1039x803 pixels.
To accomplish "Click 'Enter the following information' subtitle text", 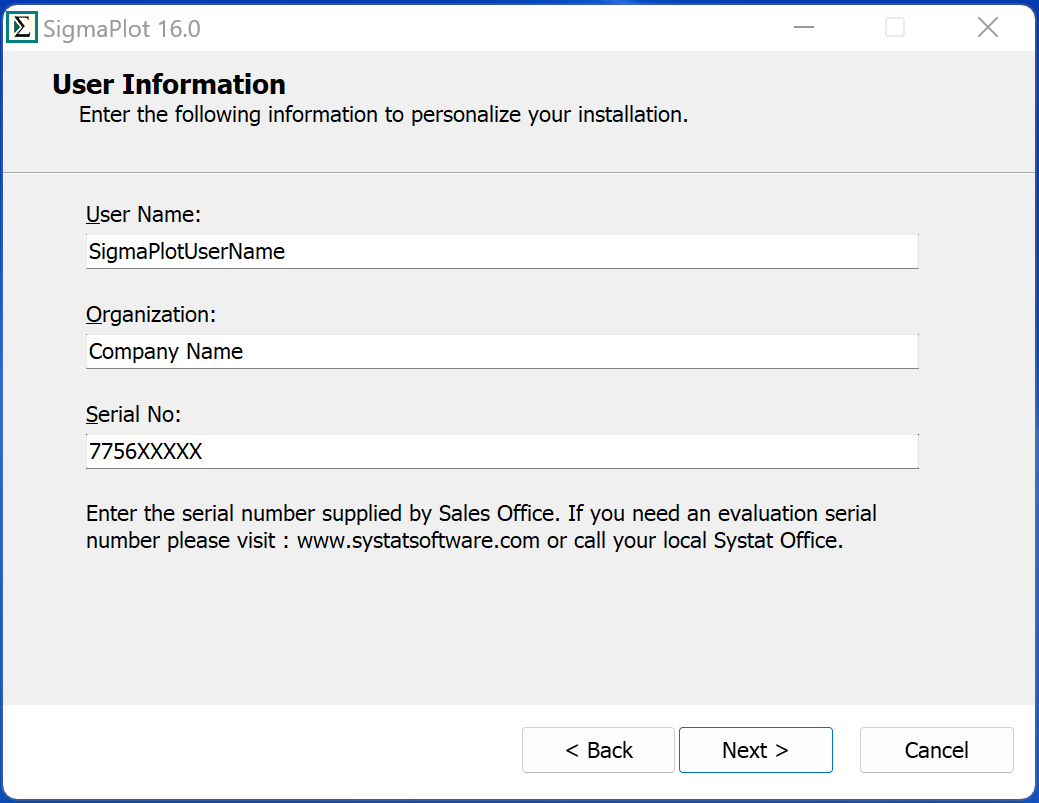I will point(384,115).
